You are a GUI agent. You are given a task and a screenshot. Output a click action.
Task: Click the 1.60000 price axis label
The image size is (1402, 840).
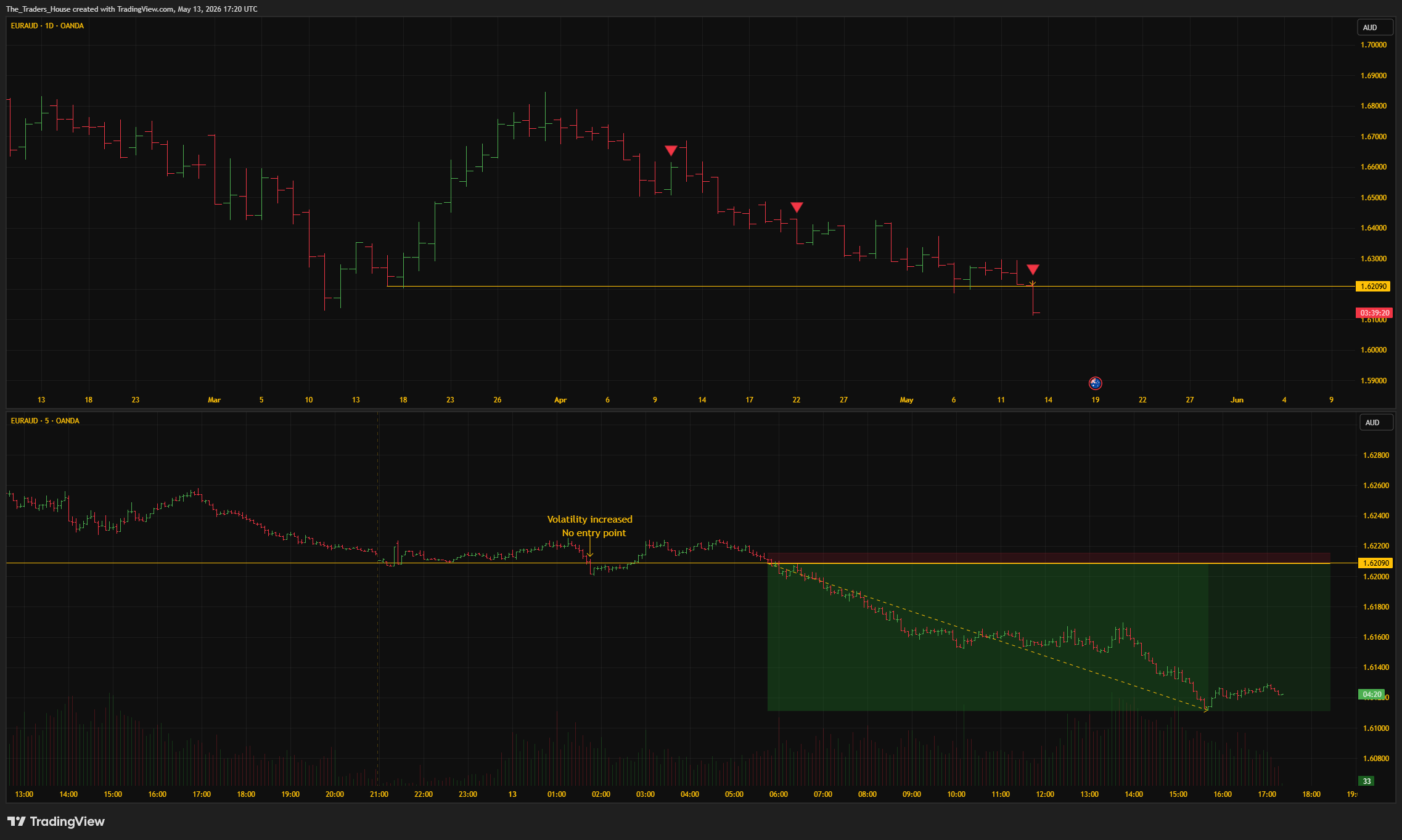click(1374, 350)
